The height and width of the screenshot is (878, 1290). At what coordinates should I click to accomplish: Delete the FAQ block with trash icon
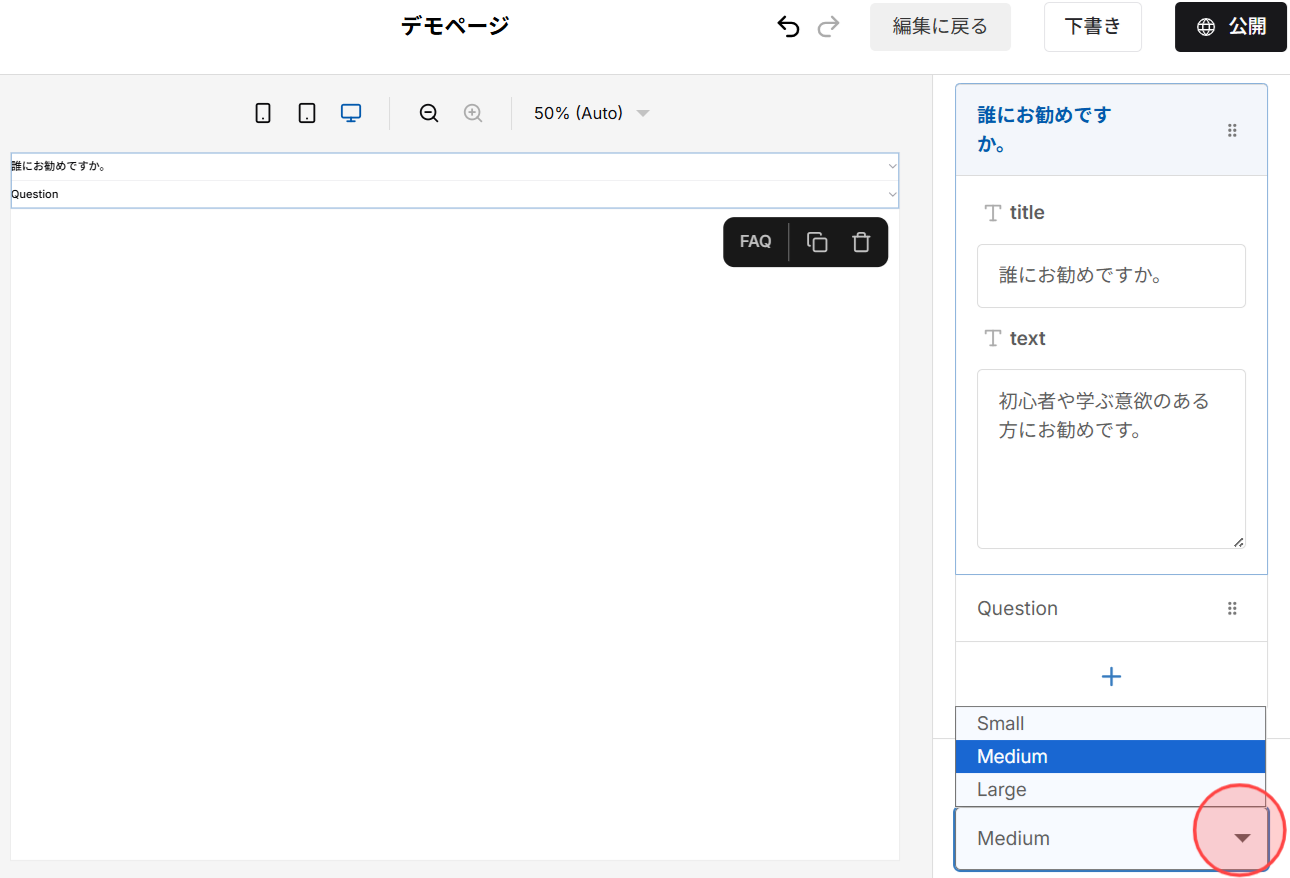point(861,241)
